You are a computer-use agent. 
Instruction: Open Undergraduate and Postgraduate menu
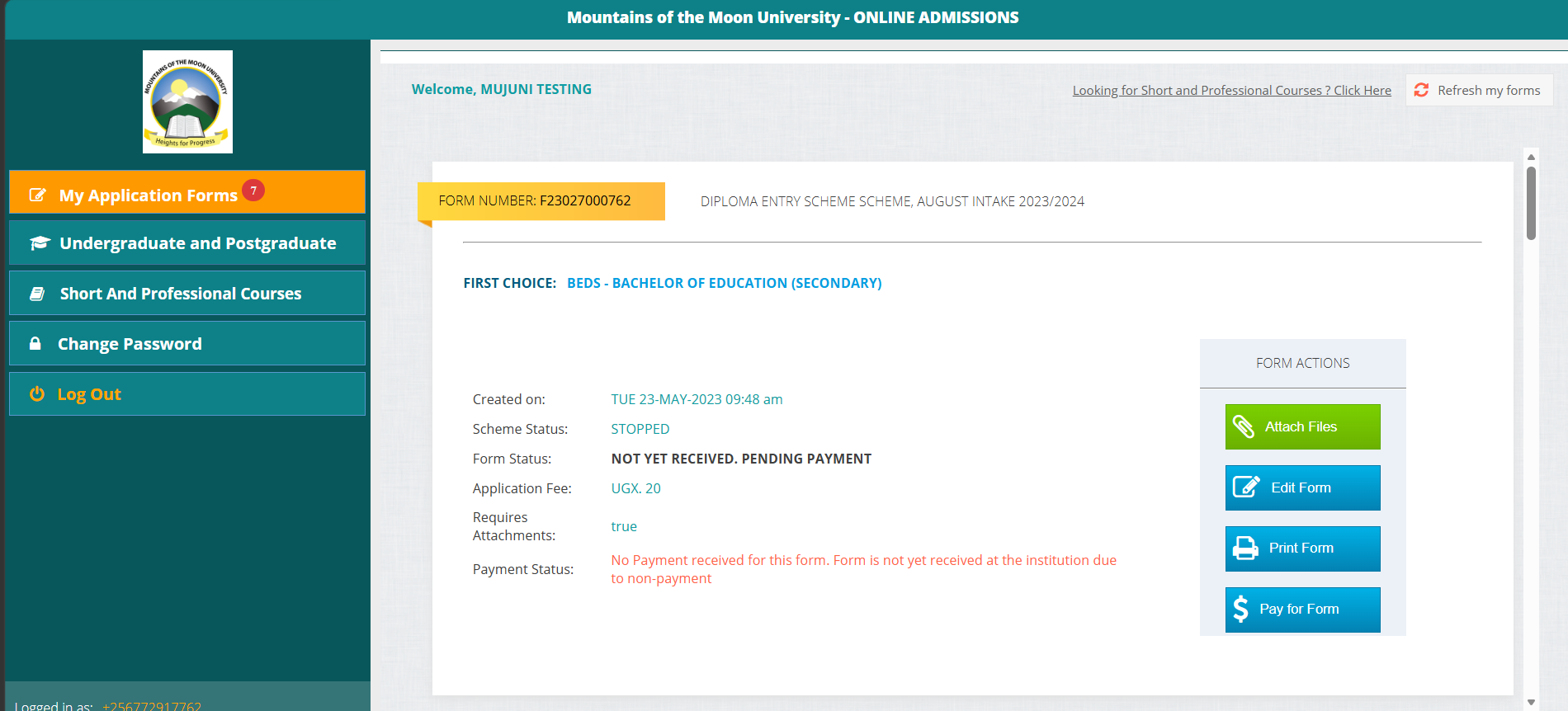[x=197, y=243]
